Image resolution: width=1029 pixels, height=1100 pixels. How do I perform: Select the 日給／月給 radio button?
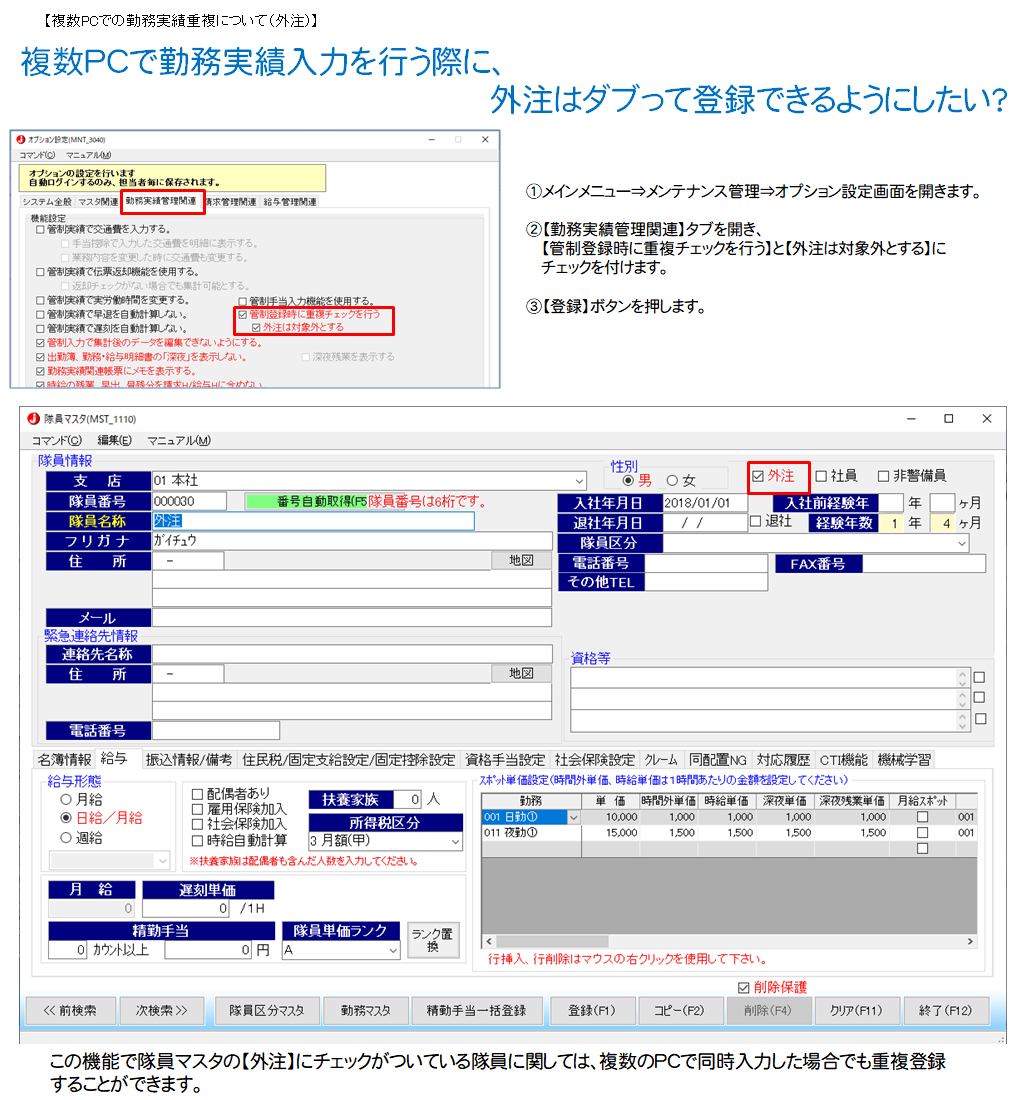click(x=66, y=818)
